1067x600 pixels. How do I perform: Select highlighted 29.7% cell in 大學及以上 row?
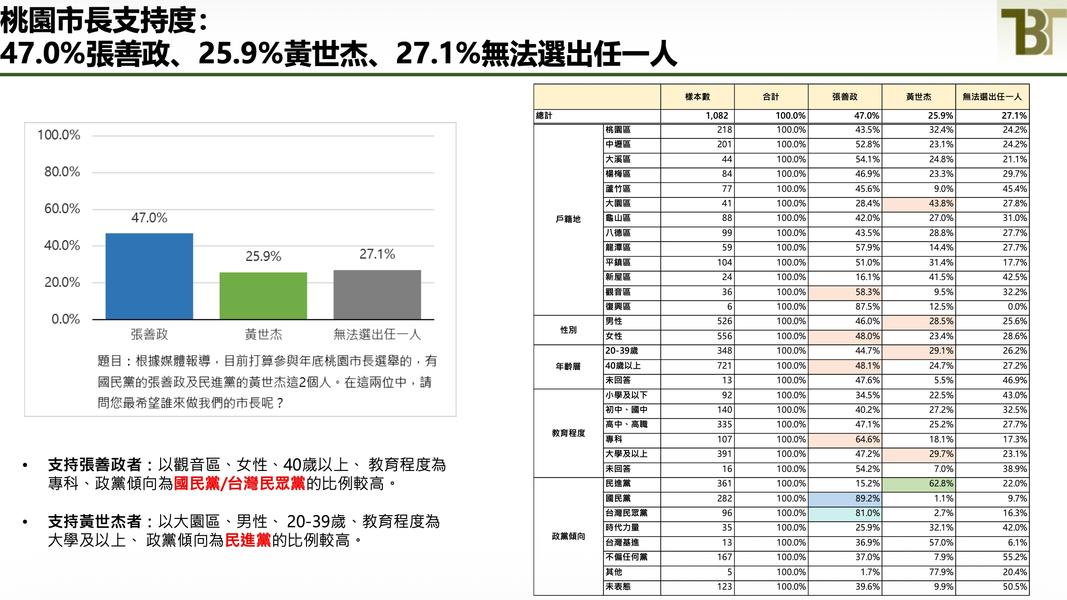point(919,454)
